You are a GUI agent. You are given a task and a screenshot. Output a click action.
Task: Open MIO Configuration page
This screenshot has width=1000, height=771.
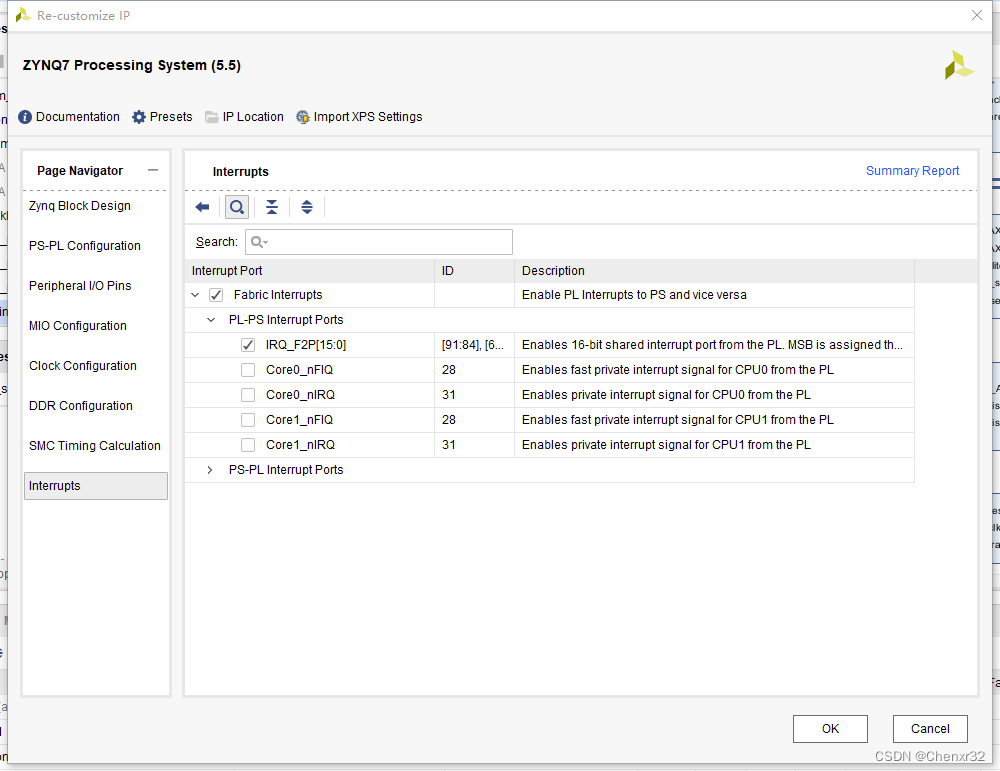[x=78, y=326]
